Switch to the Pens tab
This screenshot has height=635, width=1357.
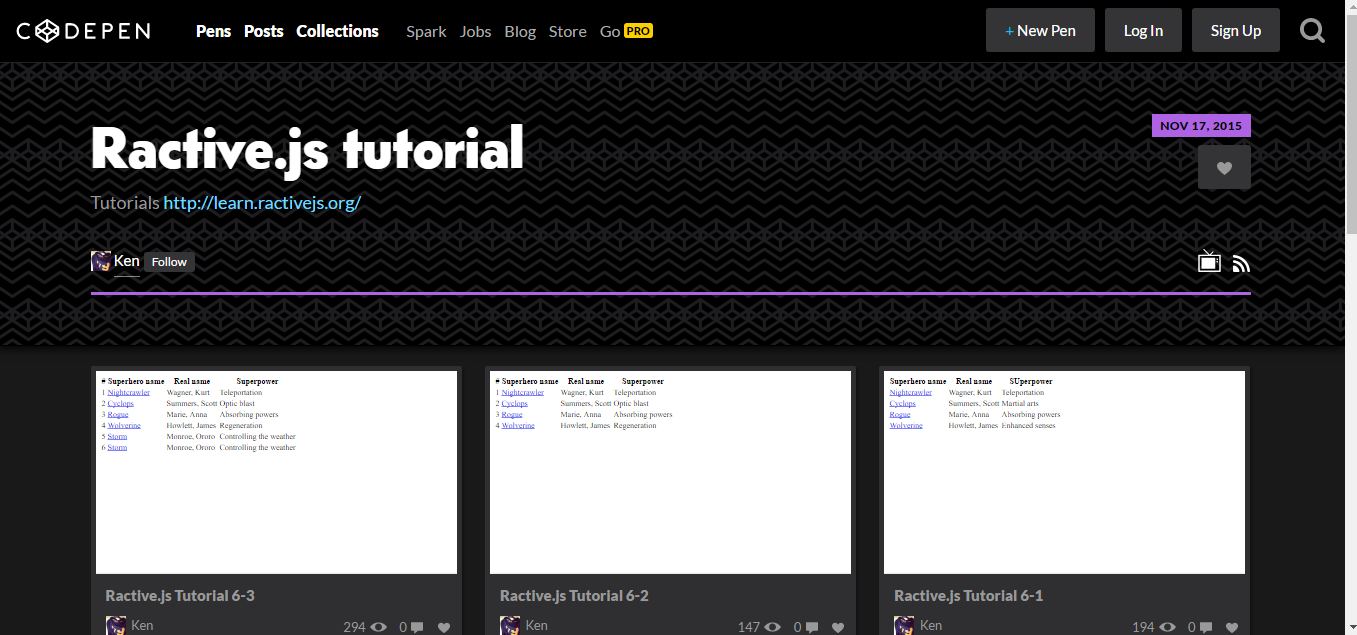(213, 31)
